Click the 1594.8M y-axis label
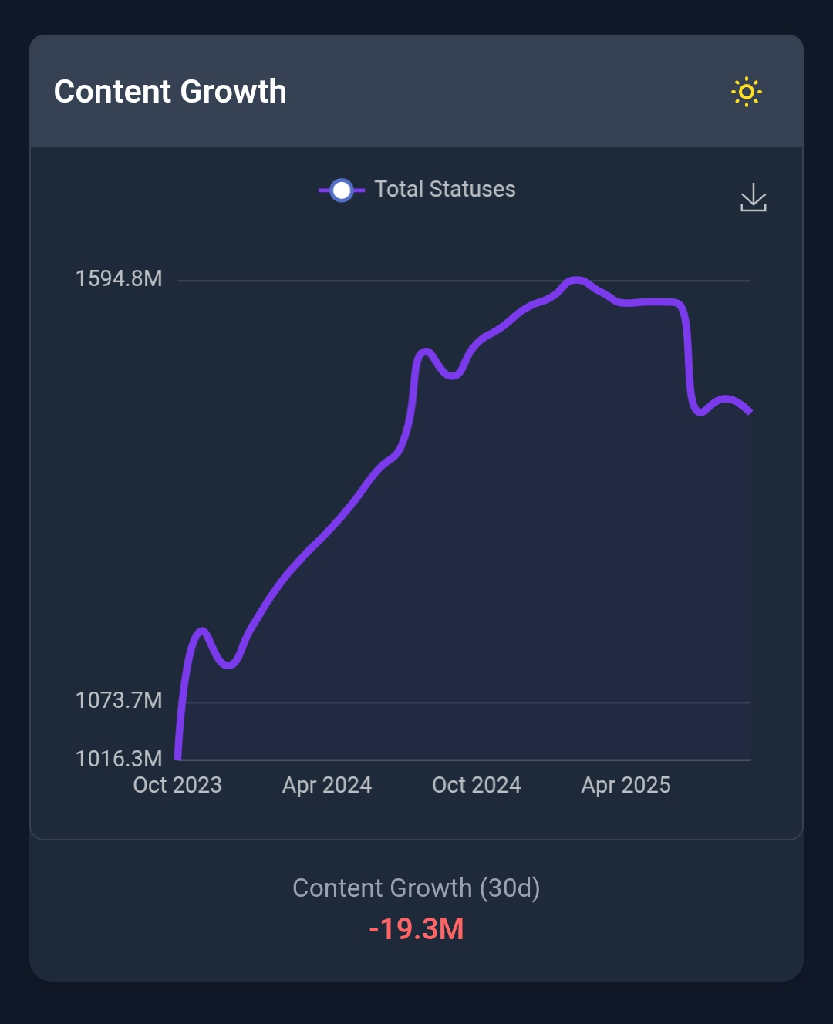This screenshot has height=1024, width=833. click(118, 279)
